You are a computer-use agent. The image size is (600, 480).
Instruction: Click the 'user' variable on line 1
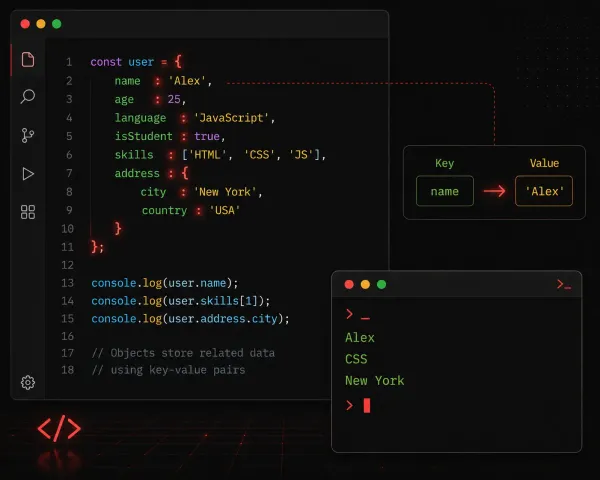point(141,62)
